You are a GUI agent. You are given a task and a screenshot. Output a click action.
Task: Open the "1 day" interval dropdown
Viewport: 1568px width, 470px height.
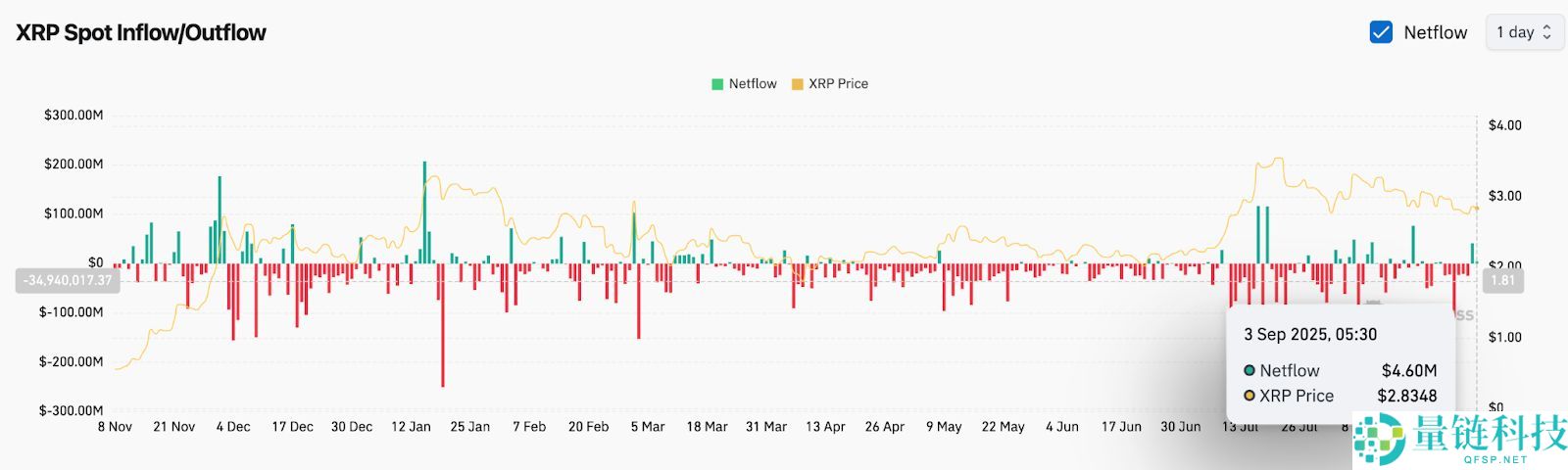1524,32
